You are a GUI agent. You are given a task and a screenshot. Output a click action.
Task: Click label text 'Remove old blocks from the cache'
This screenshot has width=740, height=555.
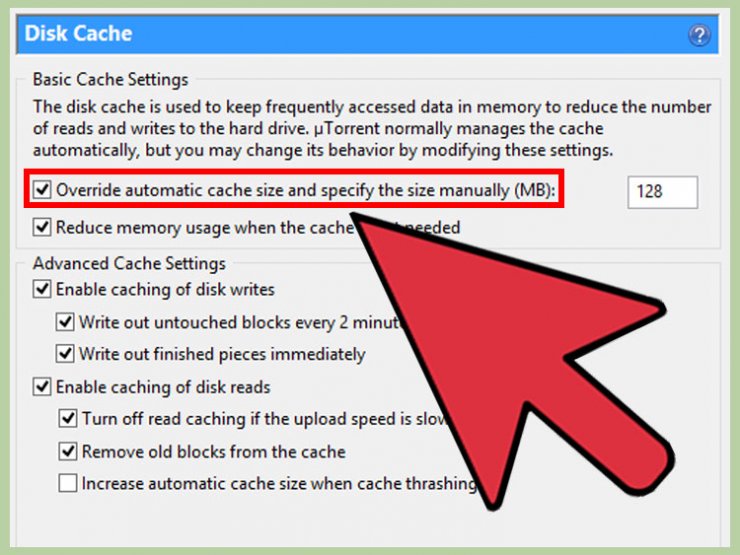click(214, 452)
